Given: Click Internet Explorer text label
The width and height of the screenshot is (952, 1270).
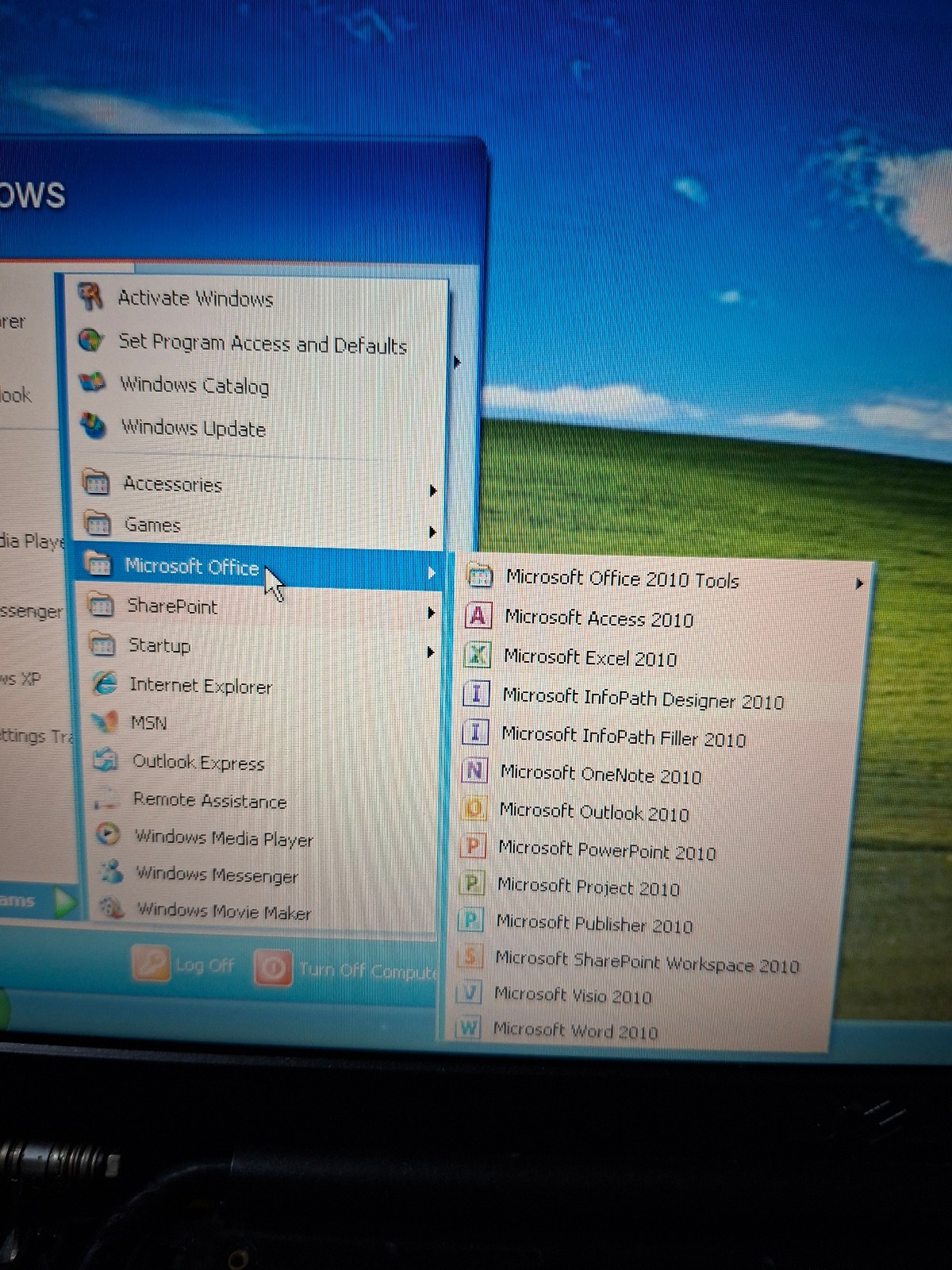Looking at the screenshot, I should [201, 685].
